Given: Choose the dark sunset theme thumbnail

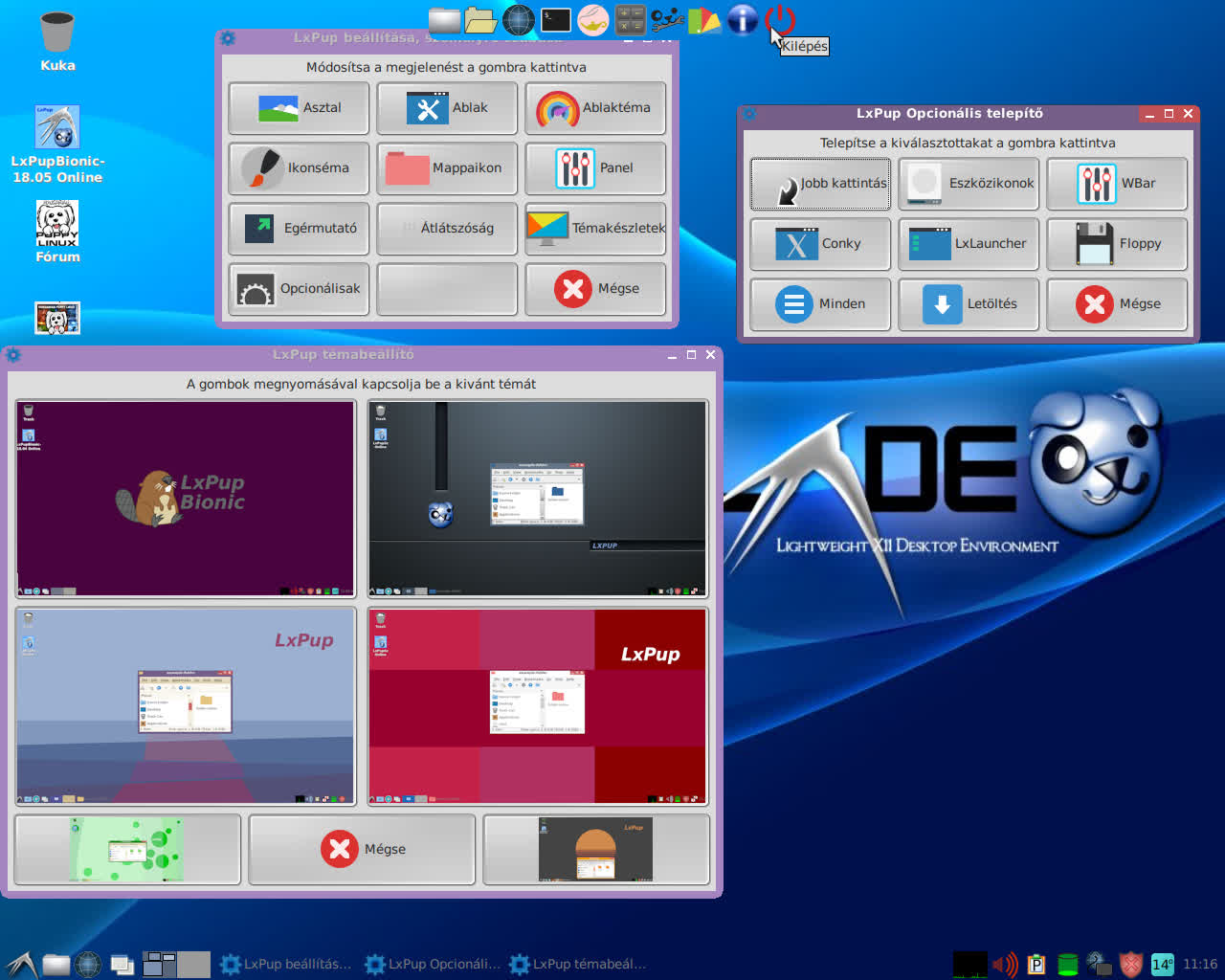Looking at the screenshot, I should coord(596,850).
